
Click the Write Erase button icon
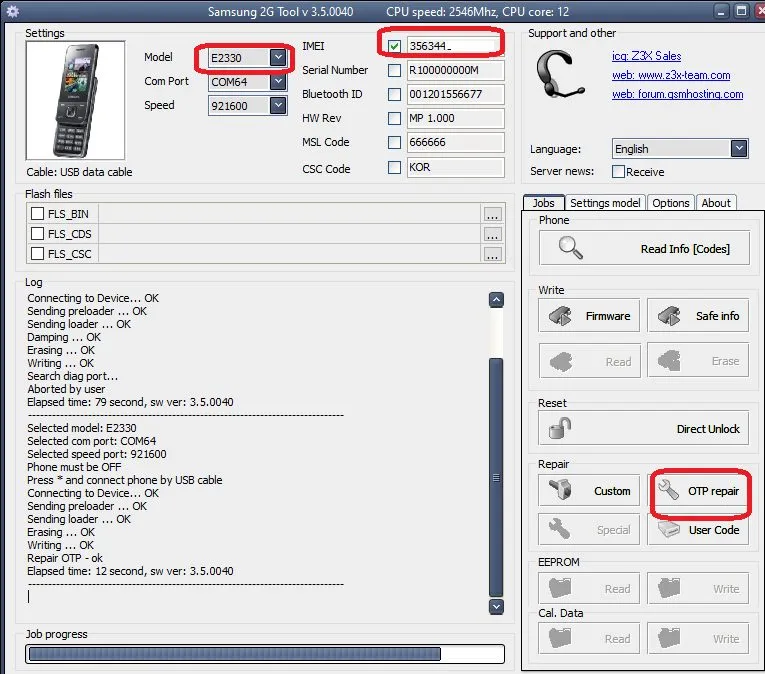tap(669, 361)
